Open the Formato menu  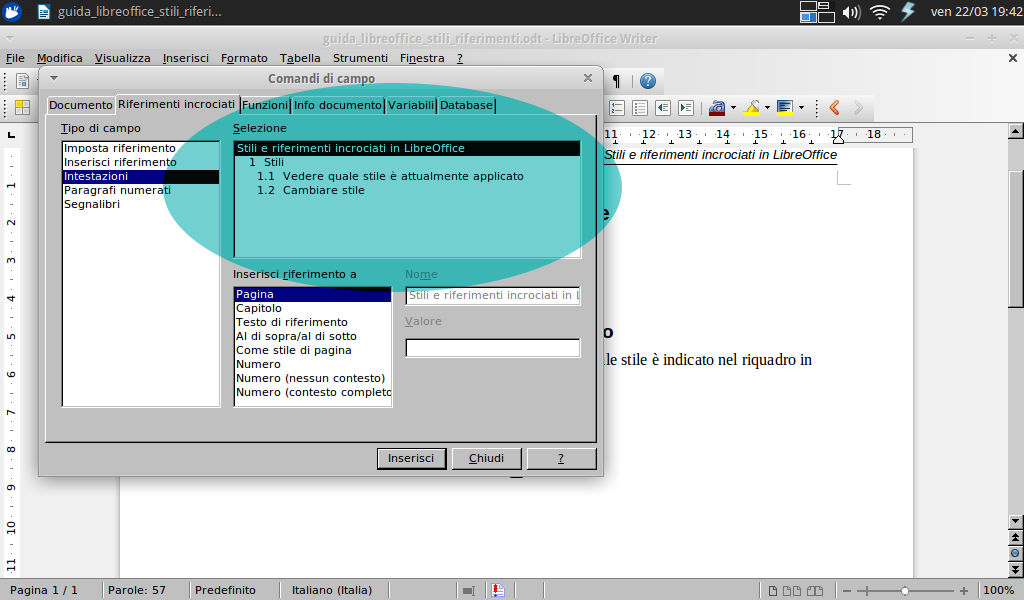(x=244, y=58)
